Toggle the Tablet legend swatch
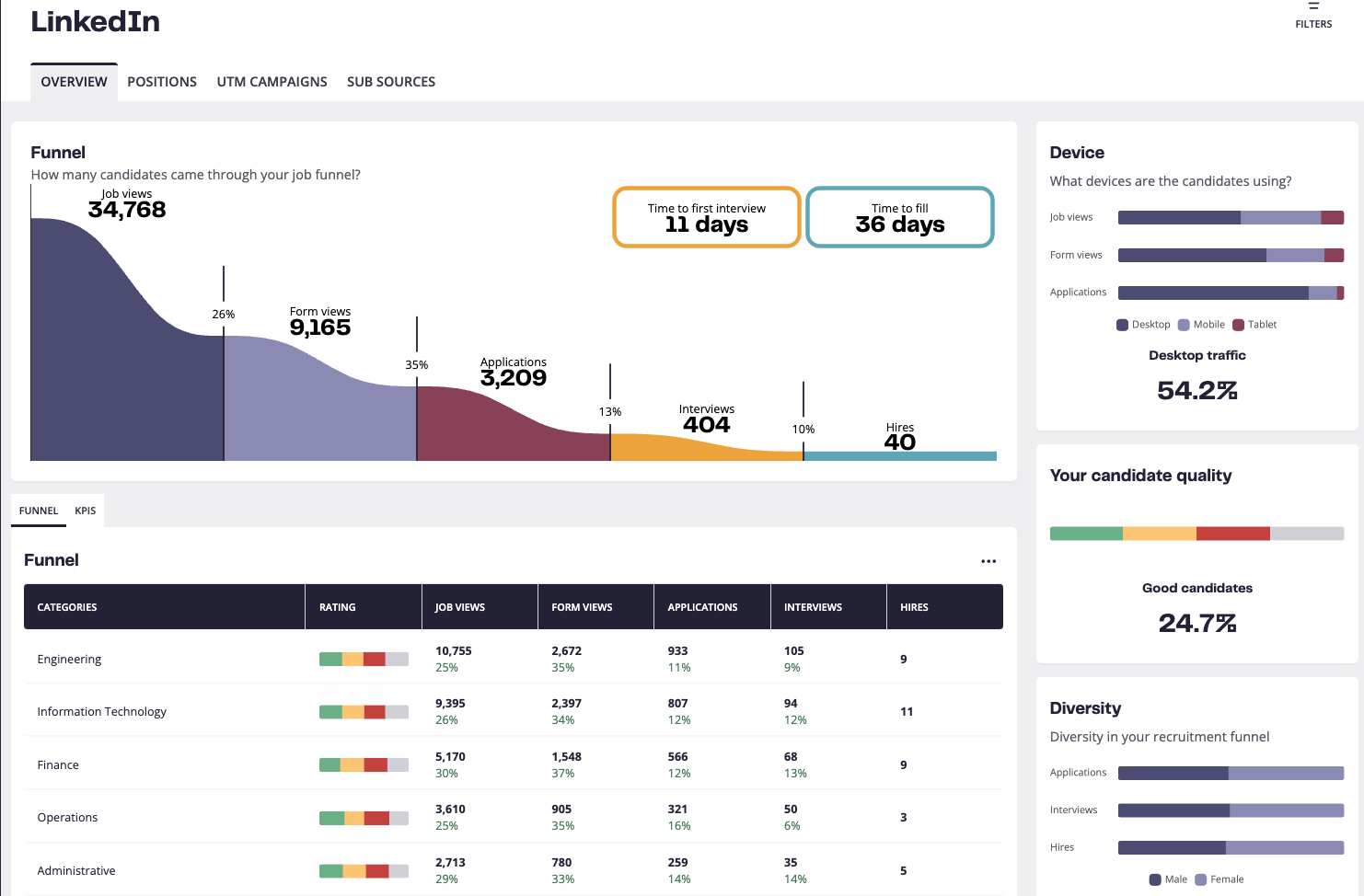Viewport: 1364px width, 896px height. point(1239,325)
